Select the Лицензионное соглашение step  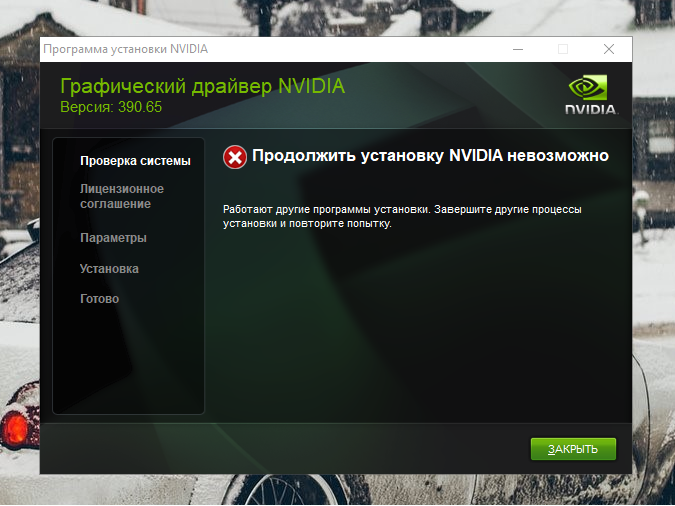[122, 196]
